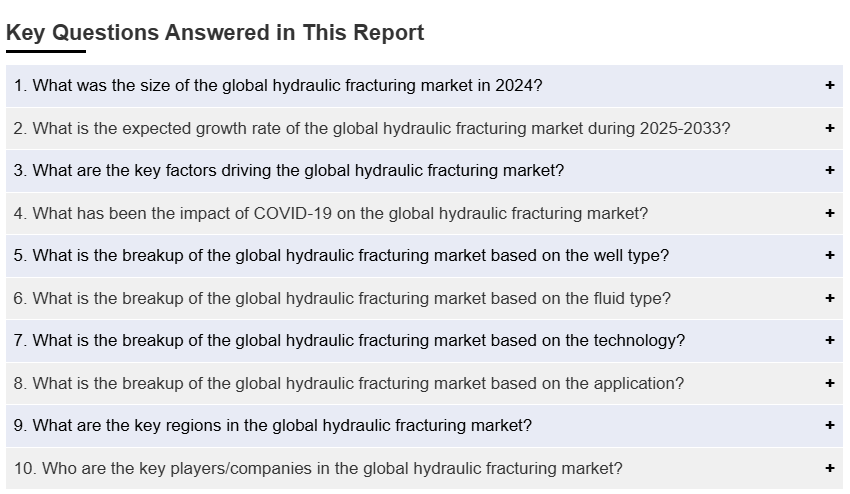Click plus icon on COVID-19 impact row
This screenshot has width=850, height=494.
[x=830, y=213]
